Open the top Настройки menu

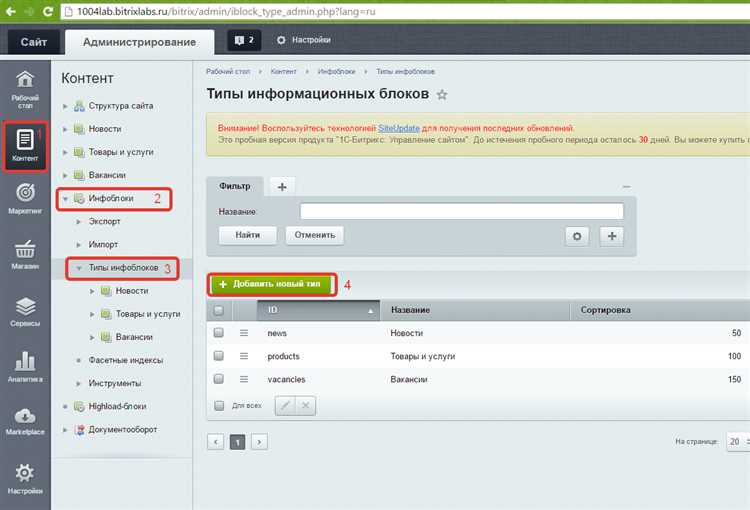point(304,40)
